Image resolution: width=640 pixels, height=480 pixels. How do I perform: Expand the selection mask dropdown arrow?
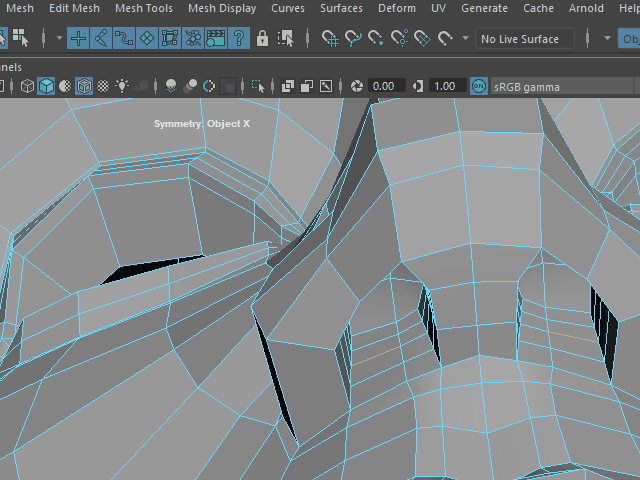tap(58, 39)
